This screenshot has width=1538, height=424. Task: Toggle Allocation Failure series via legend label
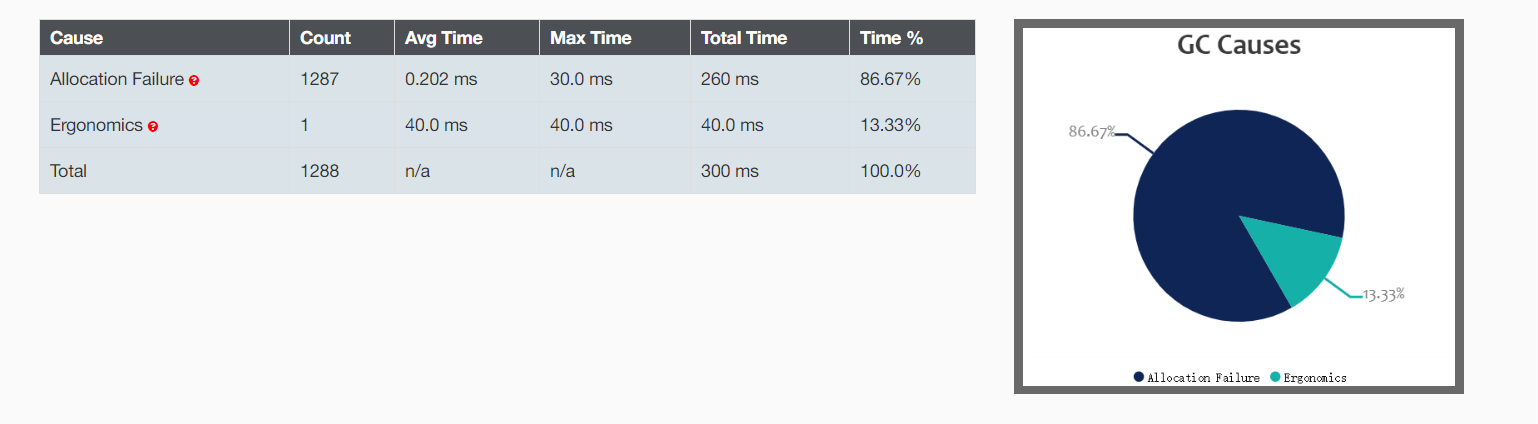coord(1203,378)
